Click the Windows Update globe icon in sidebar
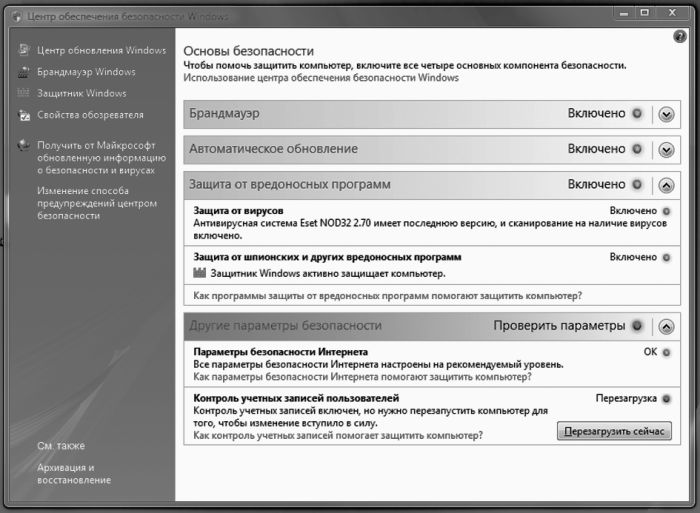The height and width of the screenshot is (513, 700). 24,50
